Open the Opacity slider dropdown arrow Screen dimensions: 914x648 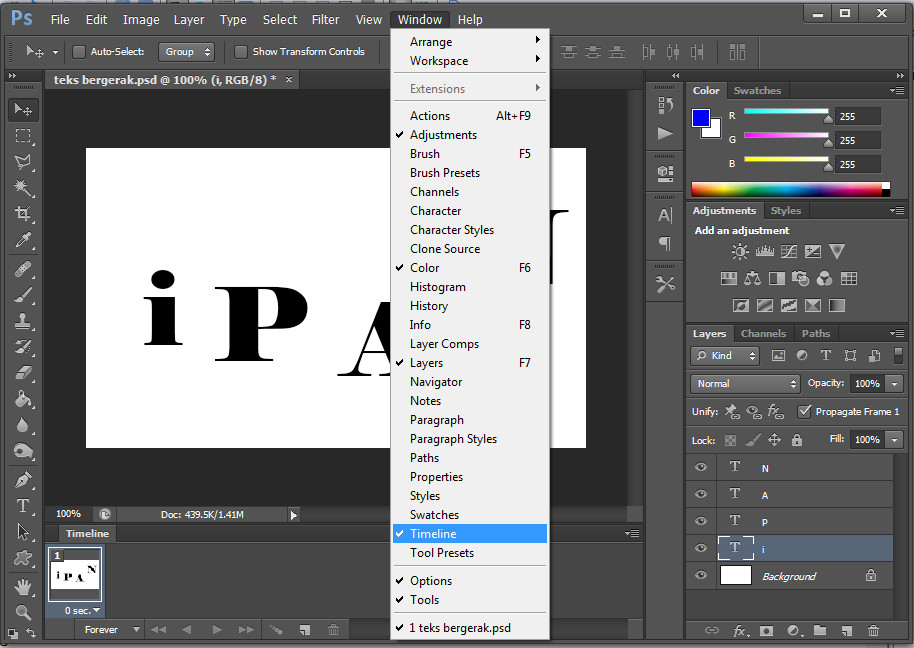pos(894,383)
